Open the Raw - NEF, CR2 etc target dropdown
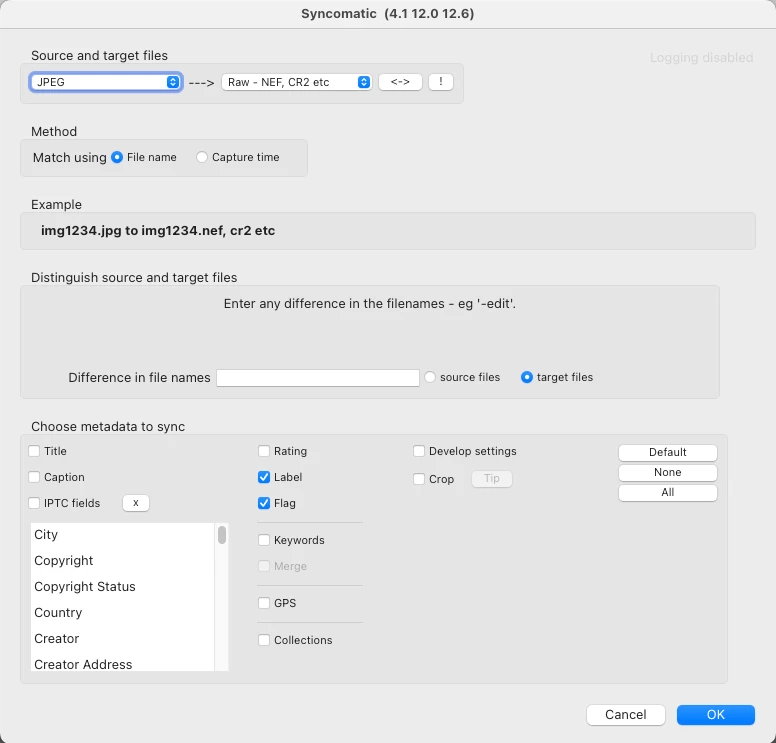This screenshot has height=743, width=776. click(x=296, y=82)
